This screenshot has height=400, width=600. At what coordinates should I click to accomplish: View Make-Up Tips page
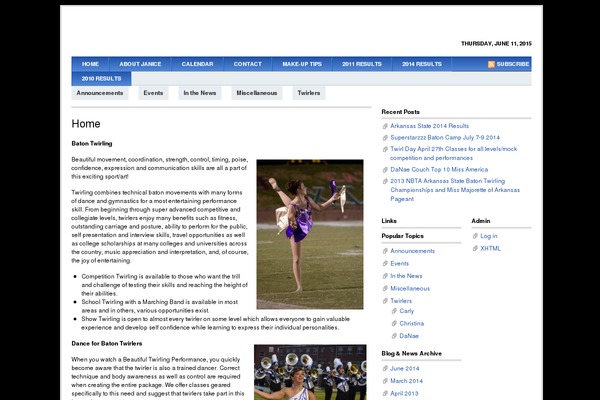click(x=302, y=64)
